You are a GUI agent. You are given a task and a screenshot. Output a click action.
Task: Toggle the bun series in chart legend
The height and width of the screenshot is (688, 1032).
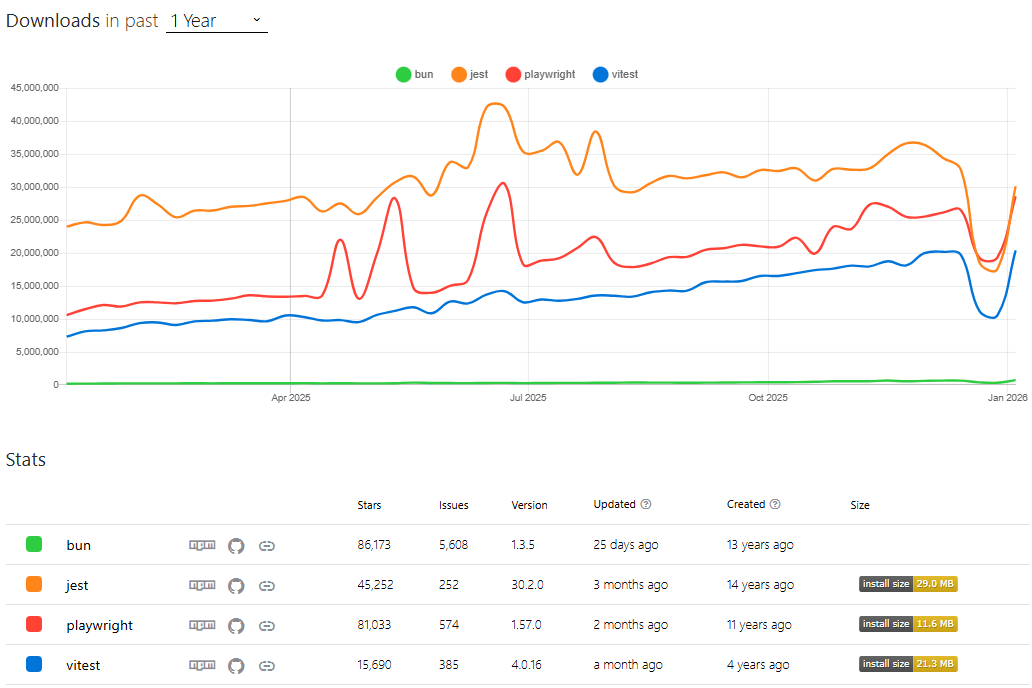point(415,74)
